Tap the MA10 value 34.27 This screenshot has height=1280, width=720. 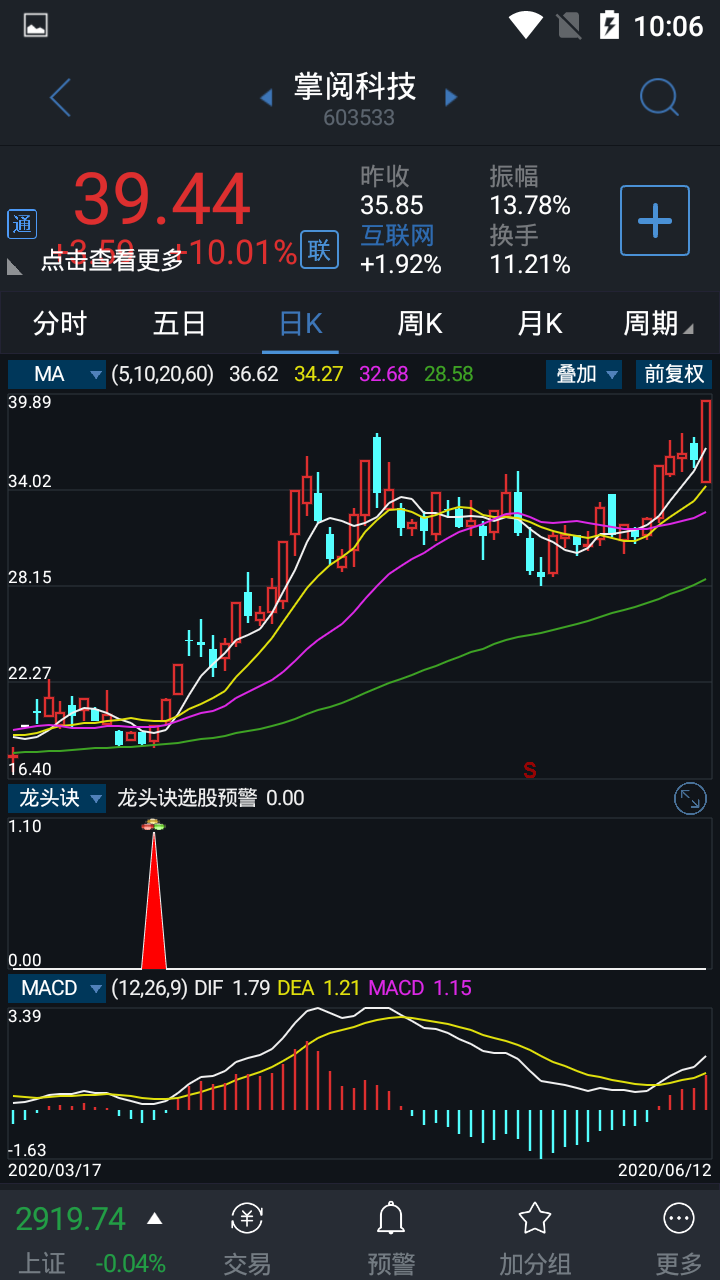[319, 374]
